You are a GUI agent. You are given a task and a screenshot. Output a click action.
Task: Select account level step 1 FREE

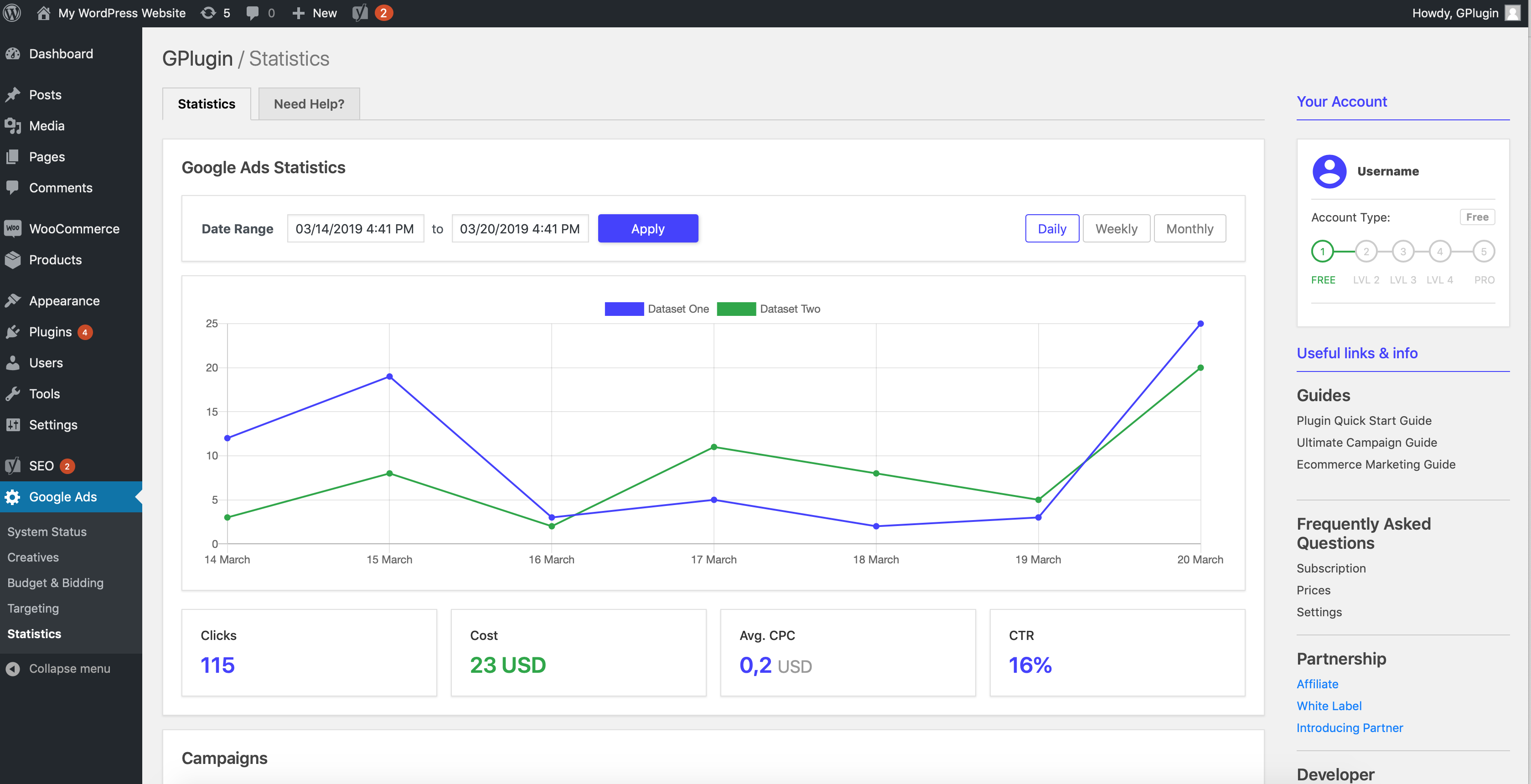tap(1322, 252)
